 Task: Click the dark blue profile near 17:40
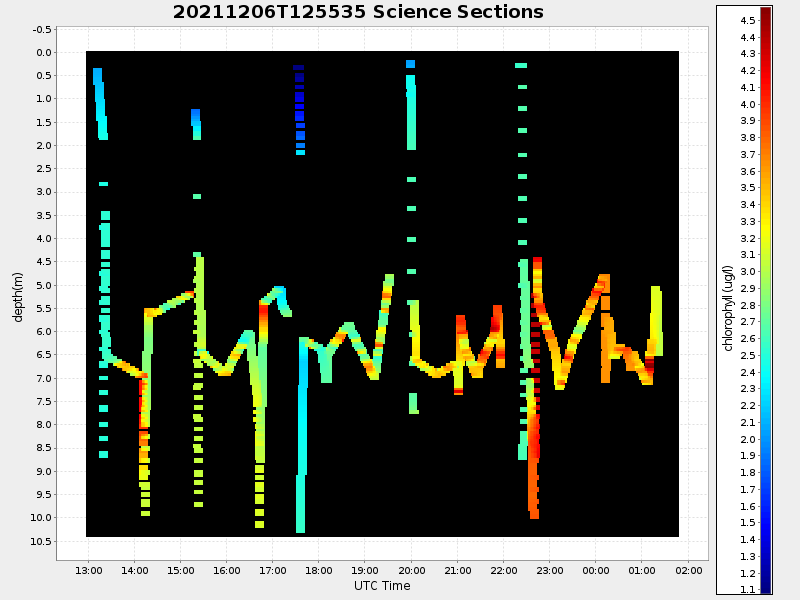tap(299, 110)
